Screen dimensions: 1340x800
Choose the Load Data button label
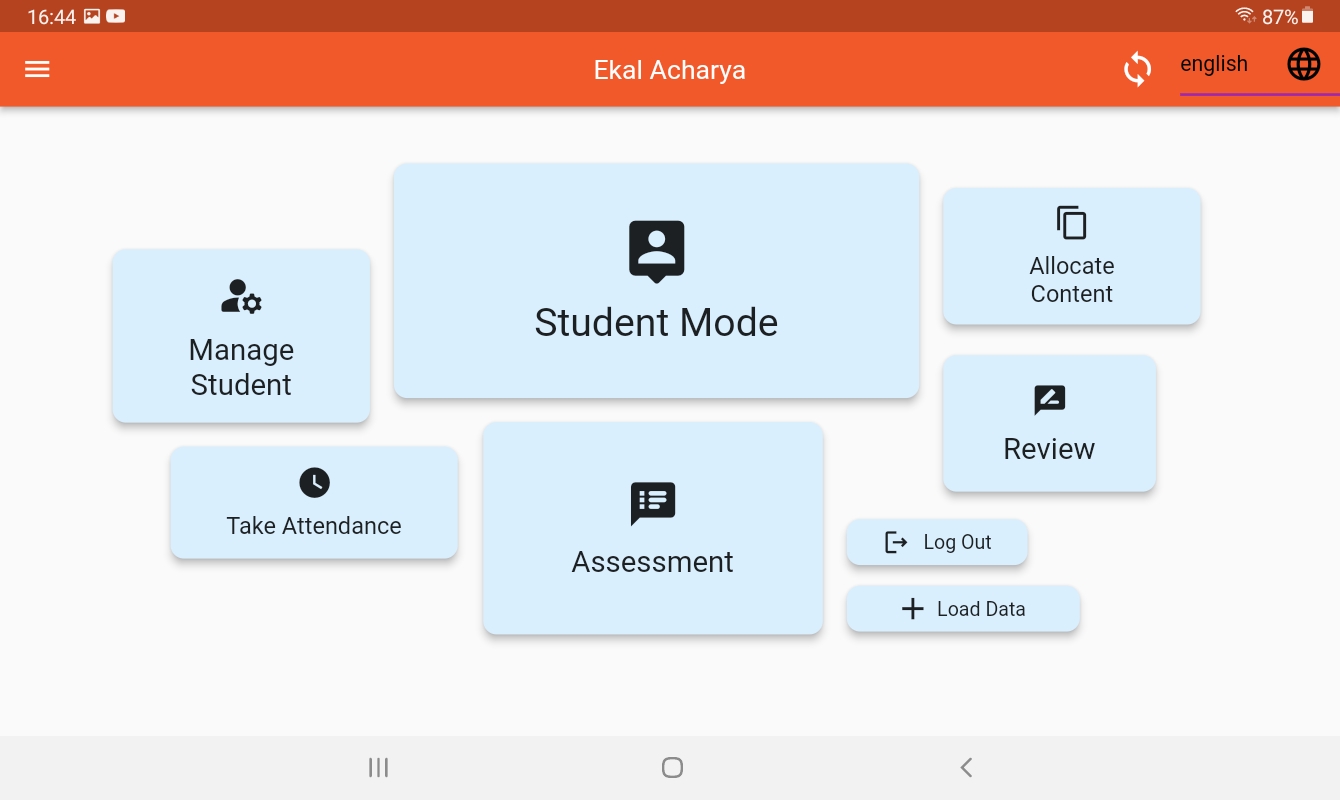pyautogui.click(x=981, y=609)
